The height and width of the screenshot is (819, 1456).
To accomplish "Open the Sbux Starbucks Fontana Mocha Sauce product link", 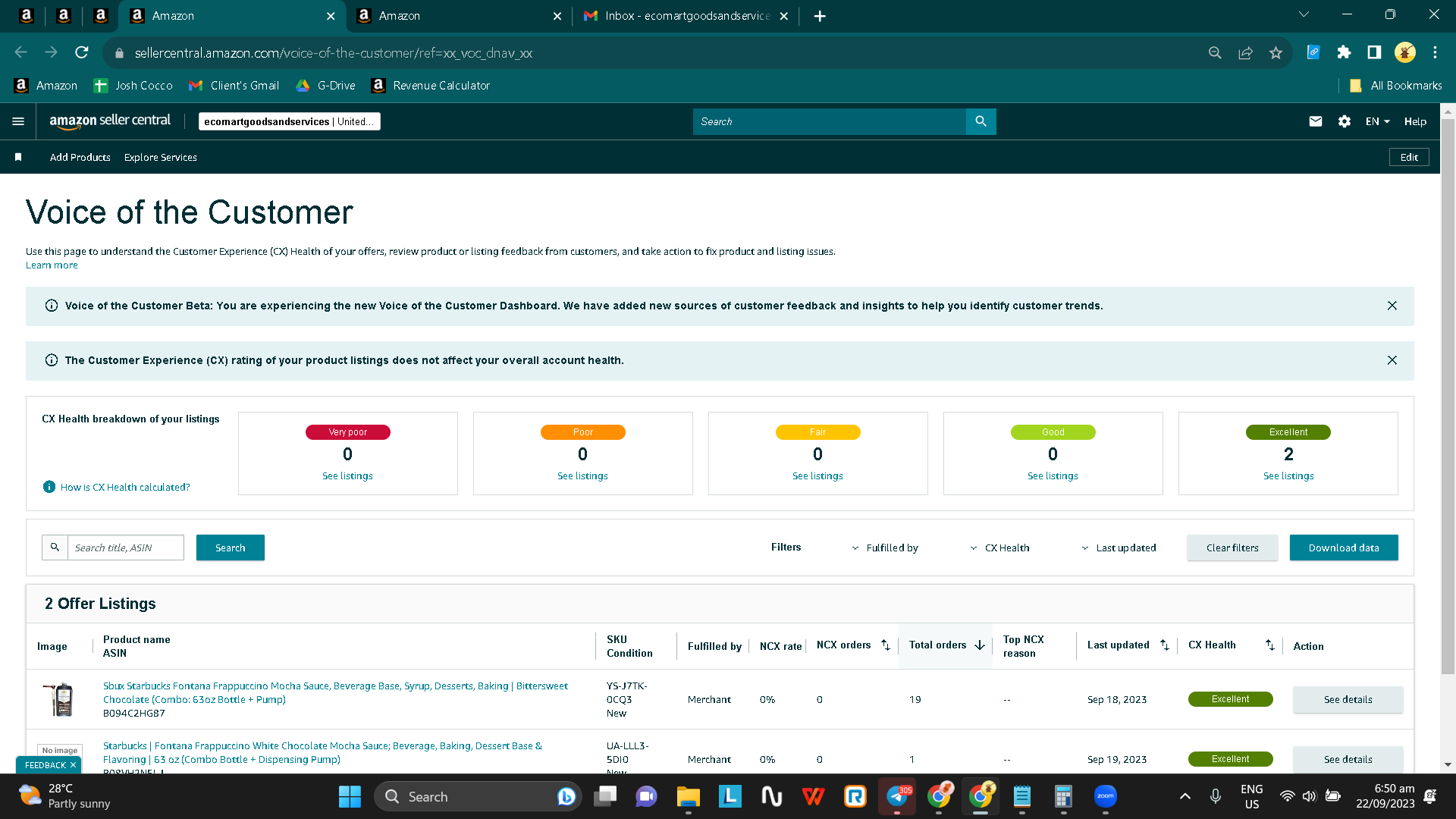I will [335, 692].
